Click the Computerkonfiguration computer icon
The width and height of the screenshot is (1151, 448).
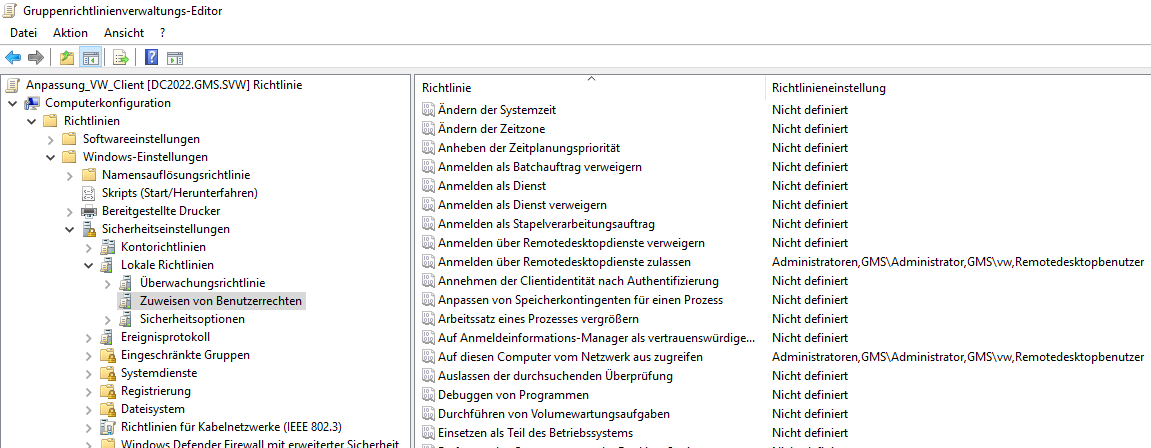[x=32, y=103]
